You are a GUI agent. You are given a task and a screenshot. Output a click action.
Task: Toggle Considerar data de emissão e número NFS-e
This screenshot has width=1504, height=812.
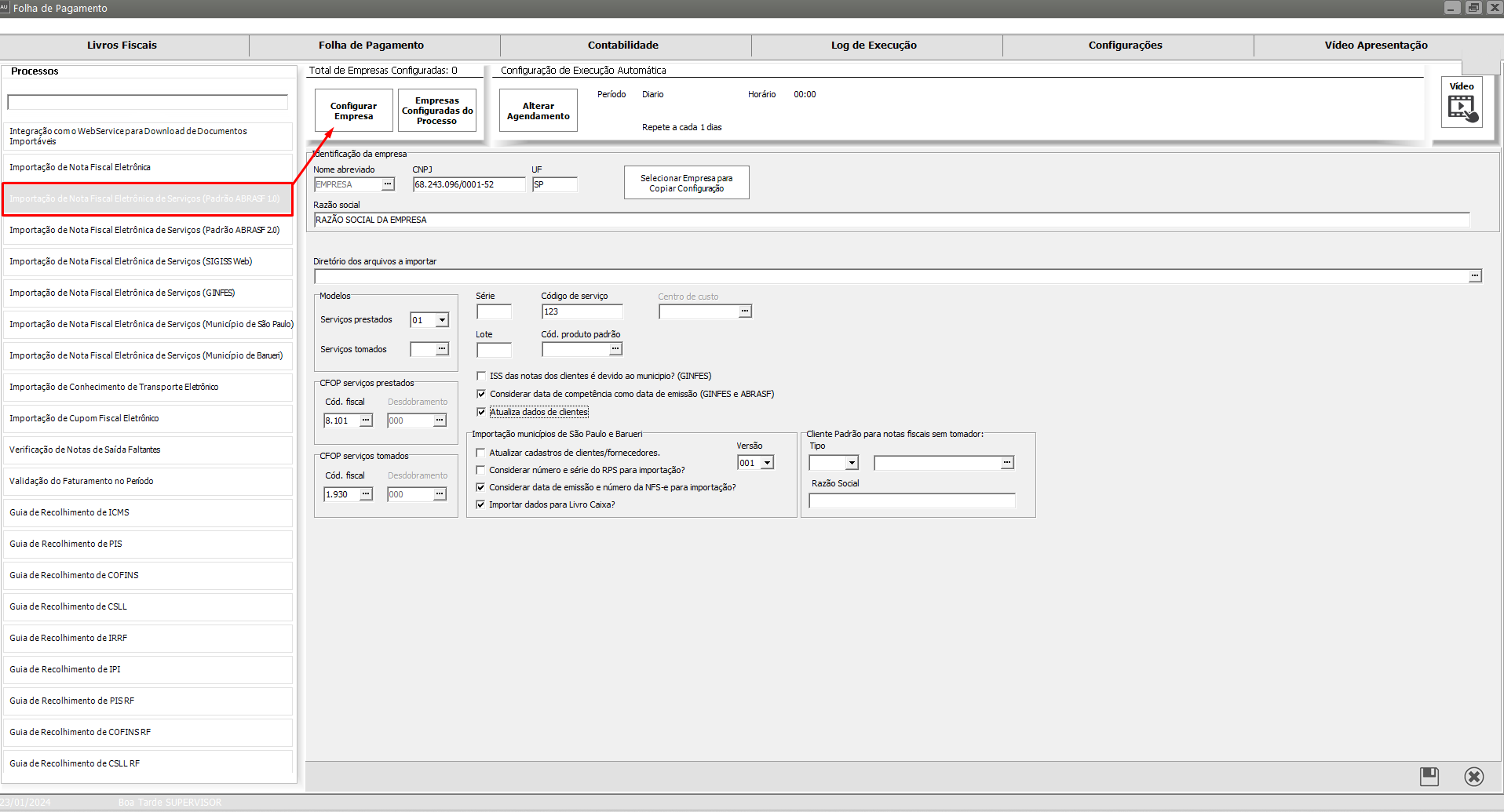[480, 487]
